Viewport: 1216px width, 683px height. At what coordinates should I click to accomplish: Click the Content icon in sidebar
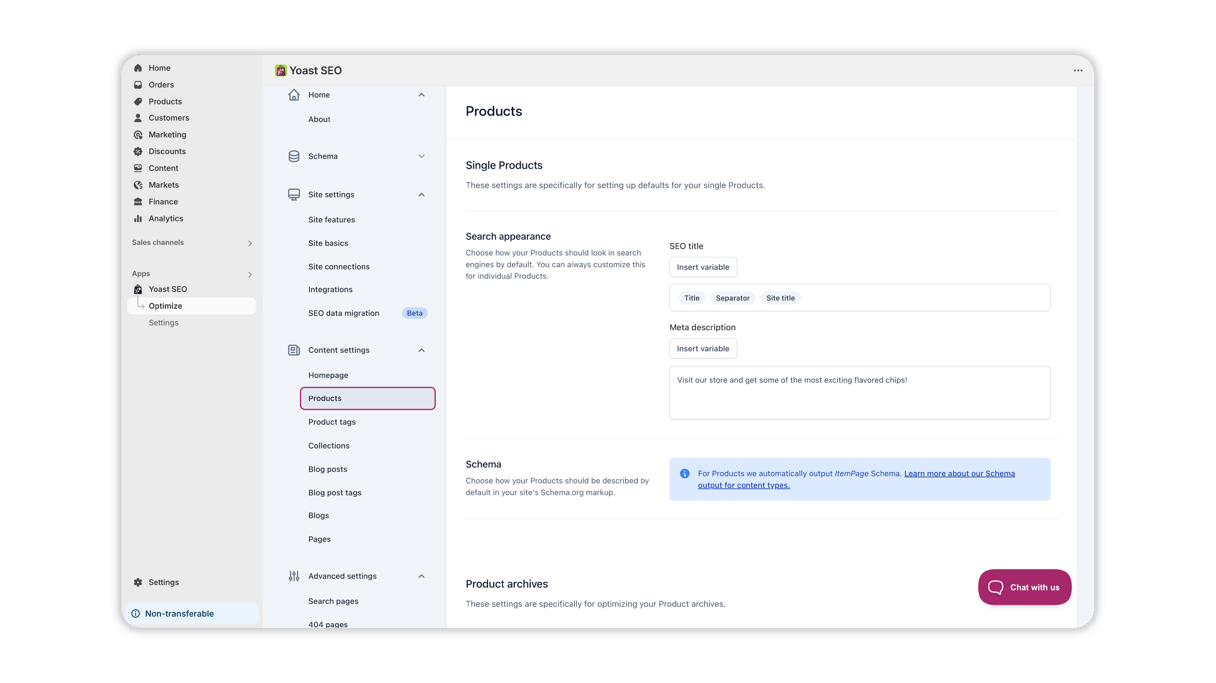coord(138,168)
